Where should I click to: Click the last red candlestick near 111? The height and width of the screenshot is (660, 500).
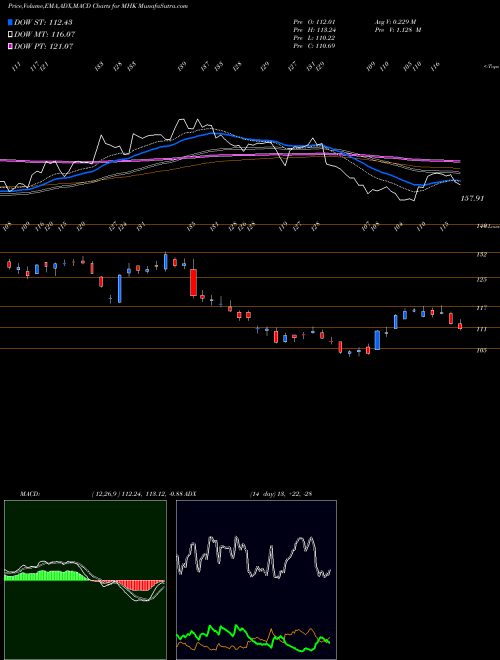(460, 326)
